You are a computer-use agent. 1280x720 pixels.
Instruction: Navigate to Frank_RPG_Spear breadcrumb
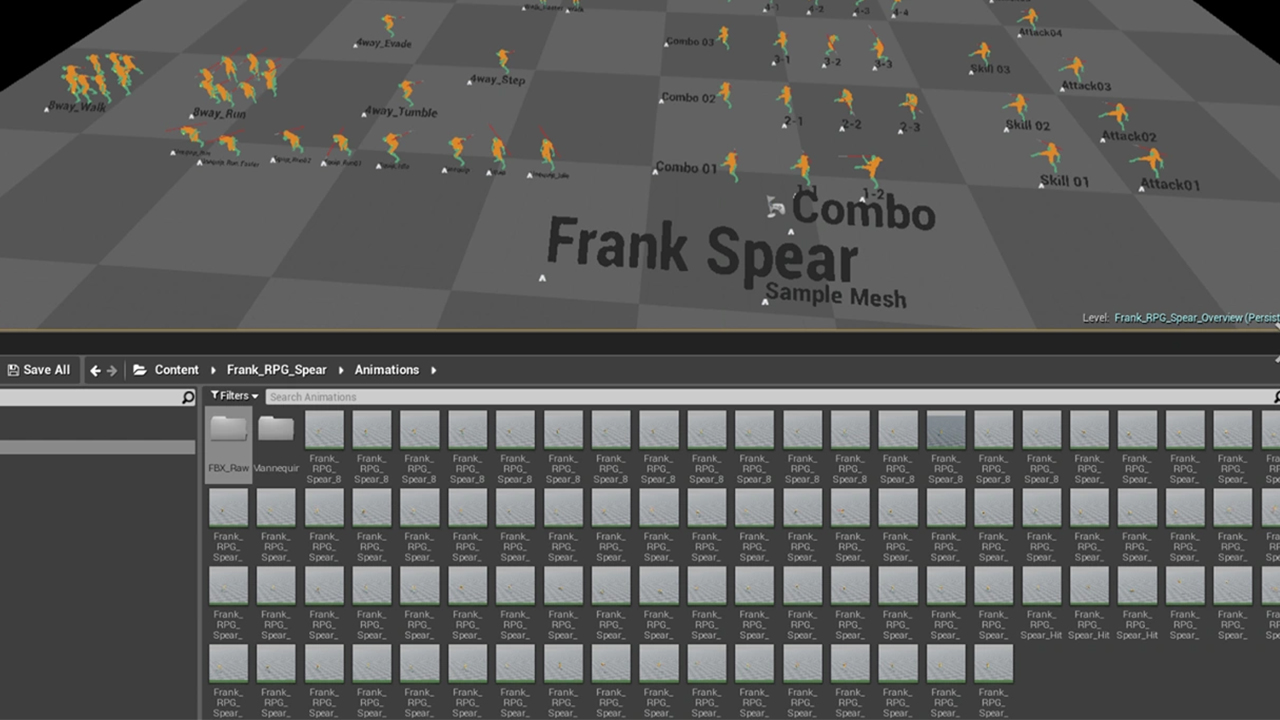coord(276,370)
